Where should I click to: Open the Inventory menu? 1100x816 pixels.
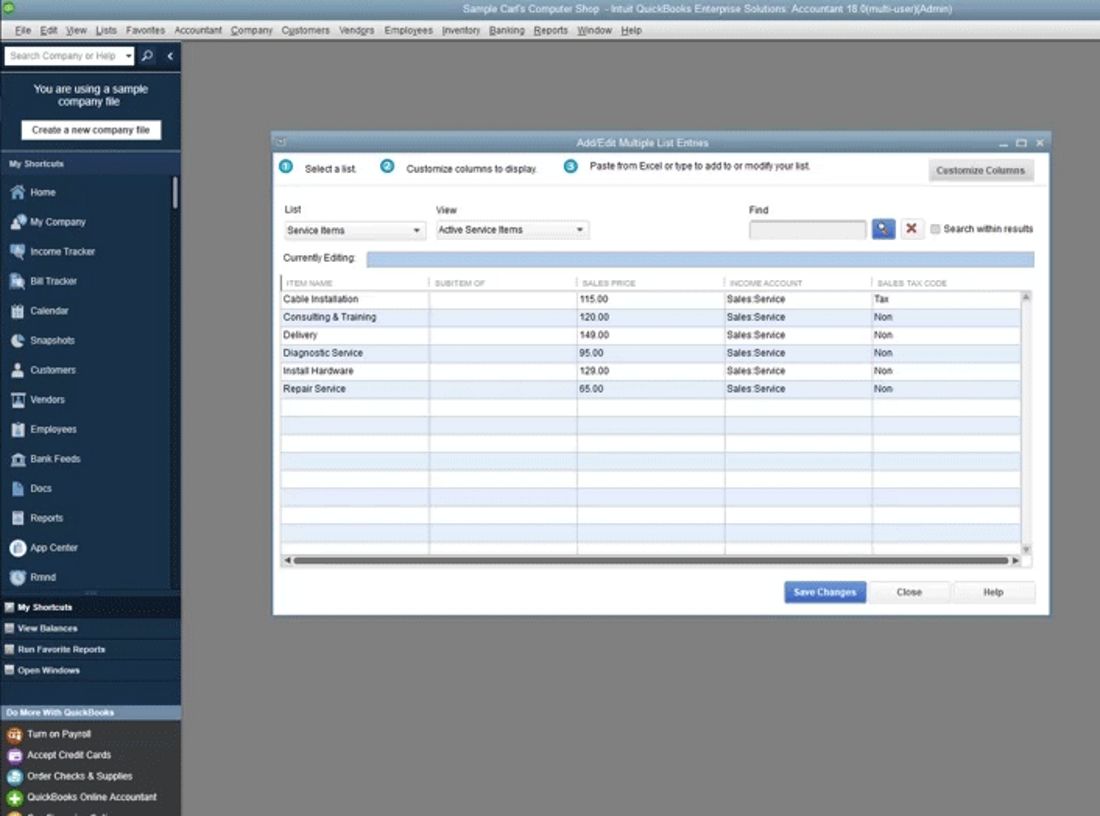(x=461, y=30)
